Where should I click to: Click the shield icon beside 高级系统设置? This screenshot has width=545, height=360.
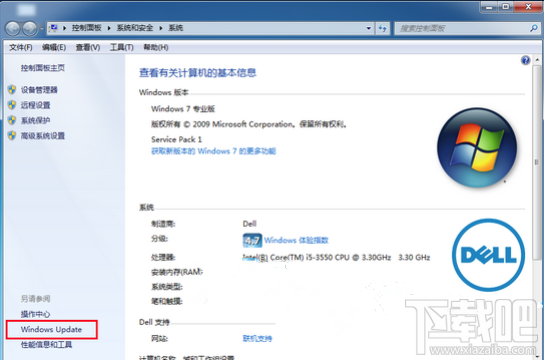click(x=12, y=136)
